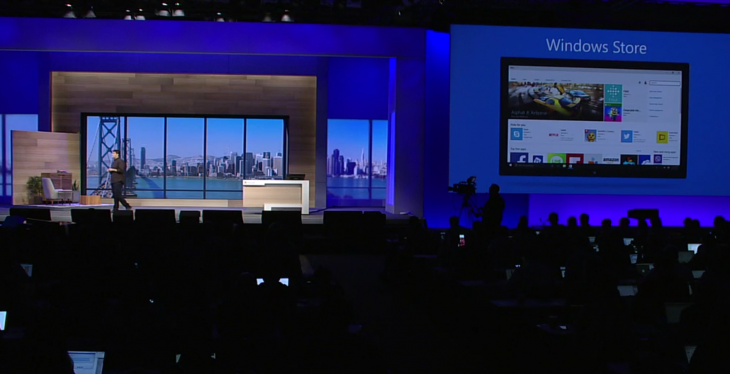
Task: Open the File Explorer taskbar icon
Action: pos(564,166)
